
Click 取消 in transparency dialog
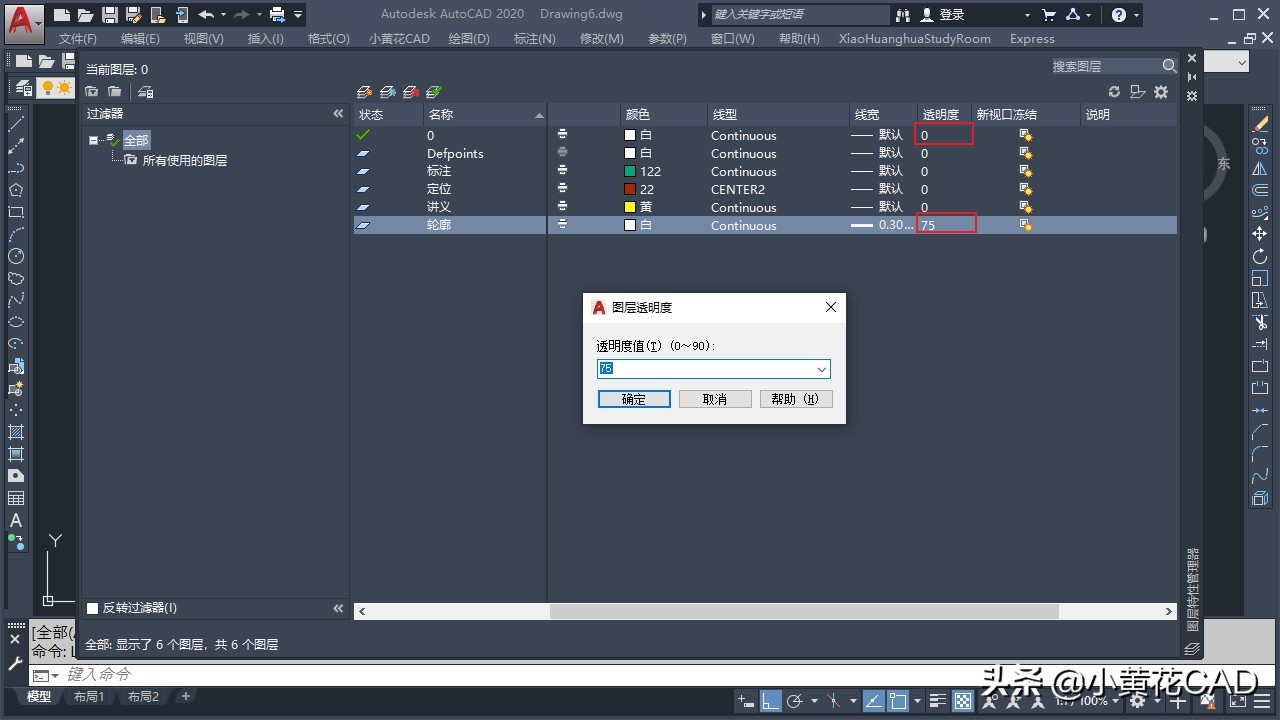pyautogui.click(x=715, y=399)
